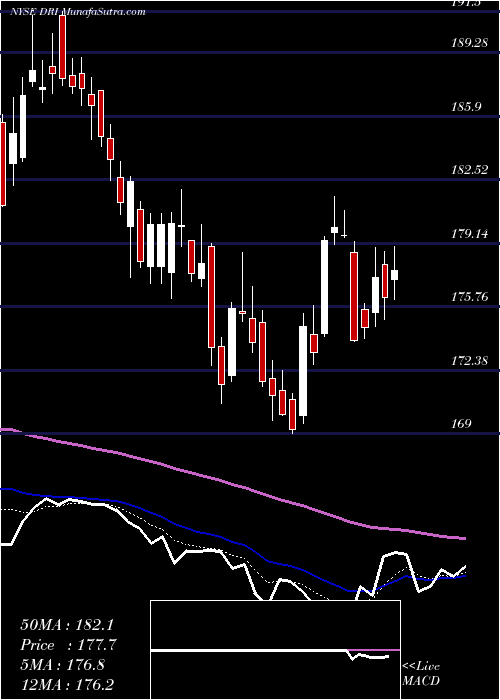Click the 185.9 price axis label
Screen dimensions: 500x700
click(x=468, y=107)
